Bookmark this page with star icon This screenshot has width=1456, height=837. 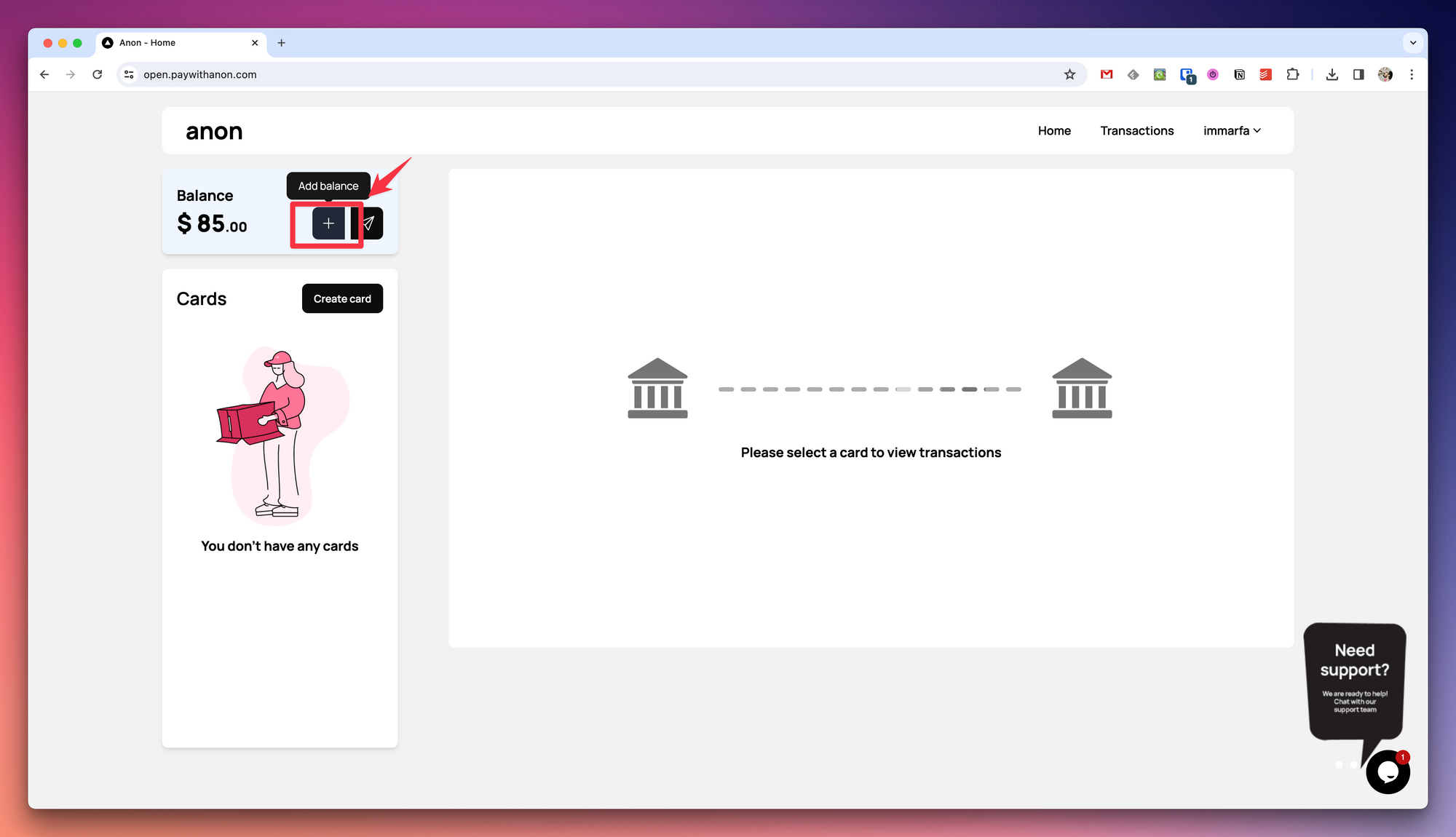1069,74
